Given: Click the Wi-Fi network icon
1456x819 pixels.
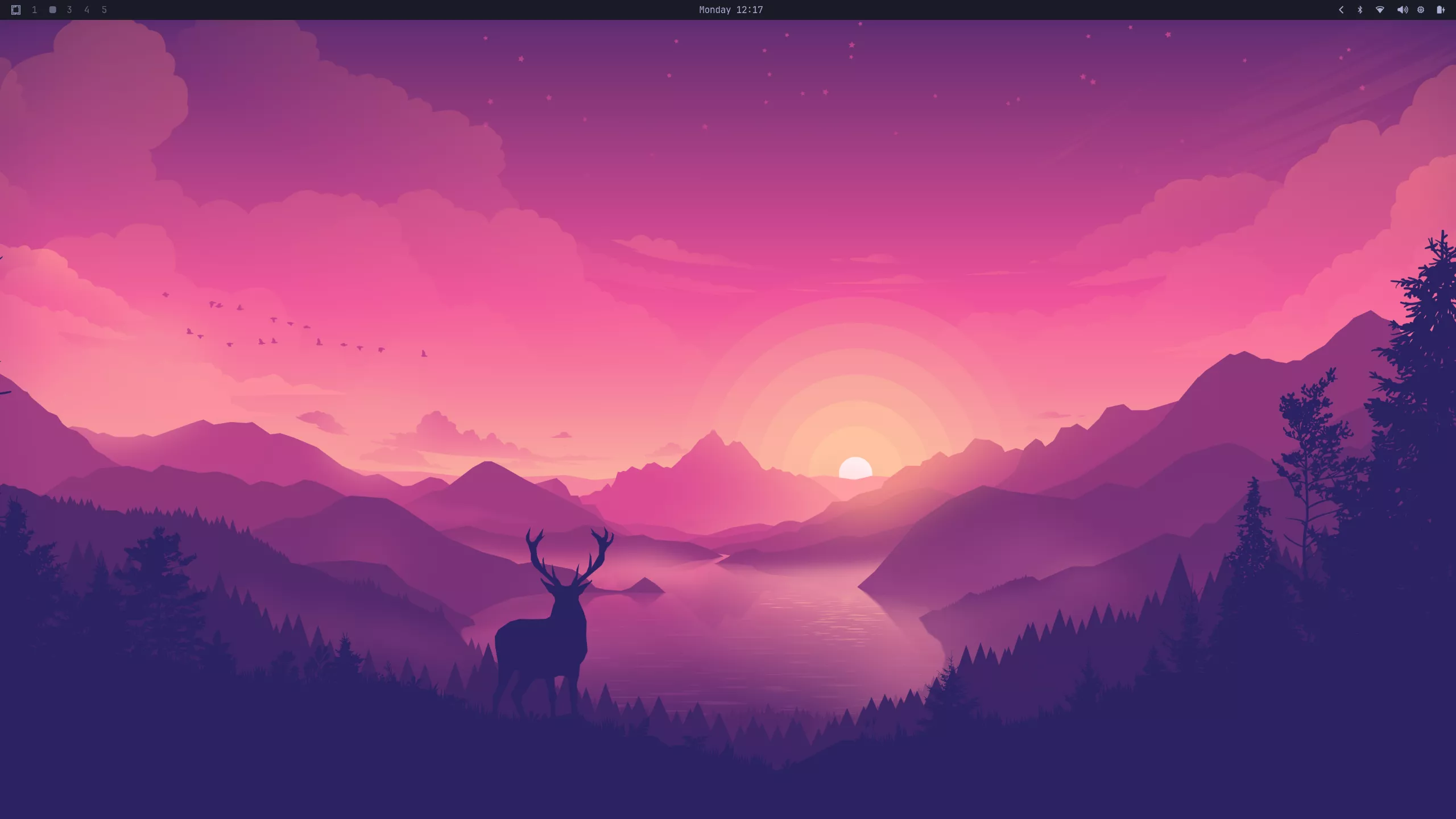Looking at the screenshot, I should point(1380,10).
